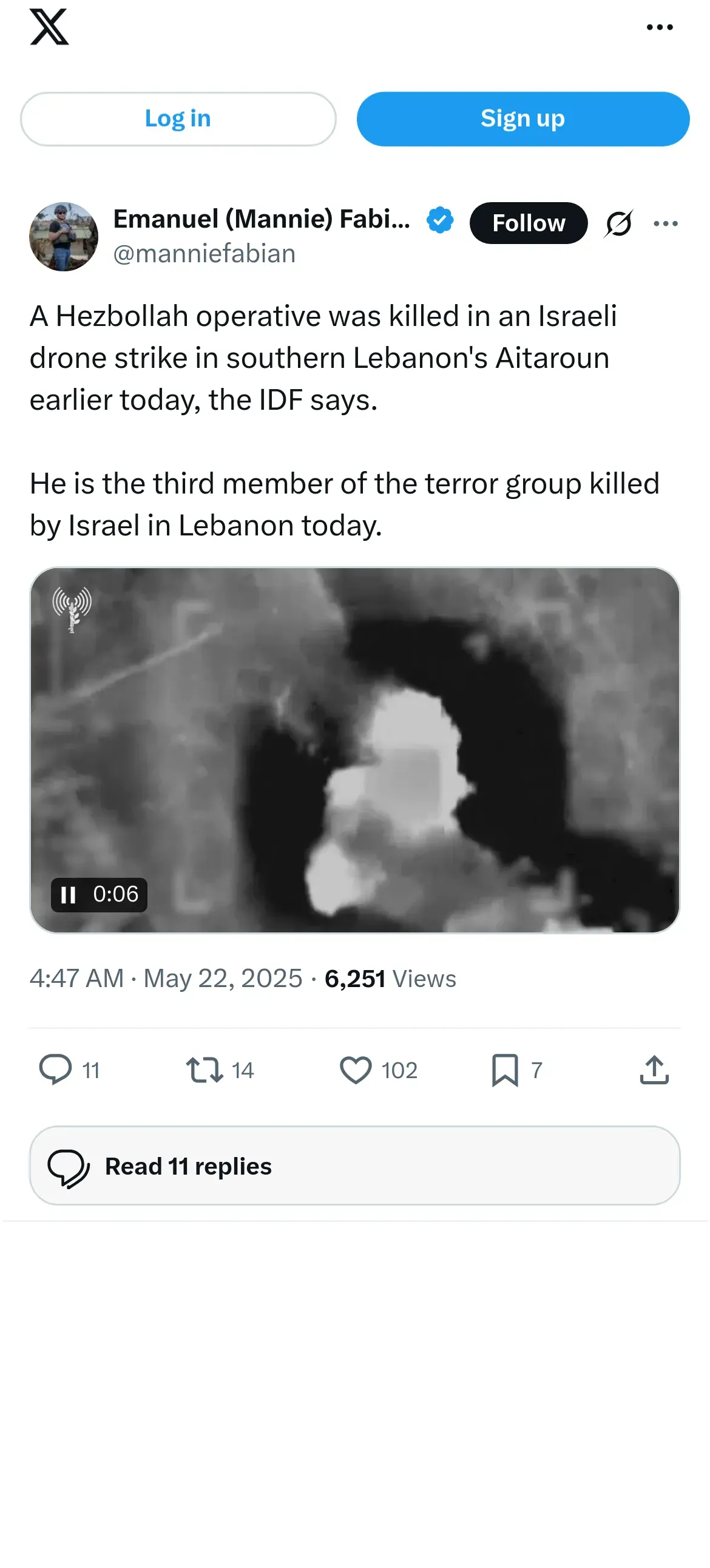710x1568 pixels.
Task: Expand the Read 11 replies thread
Action: (x=354, y=1166)
